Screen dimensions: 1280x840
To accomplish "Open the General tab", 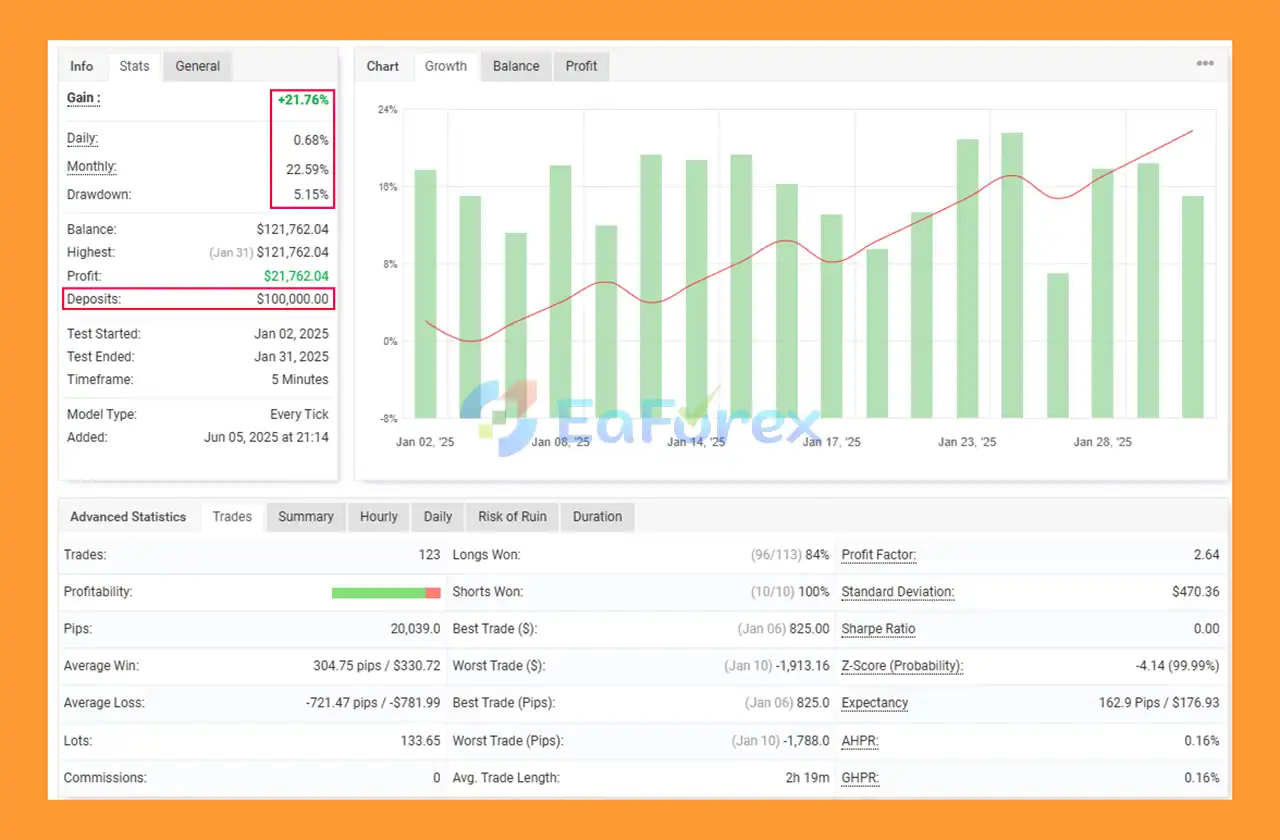I will pyautogui.click(x=197, y=66).
